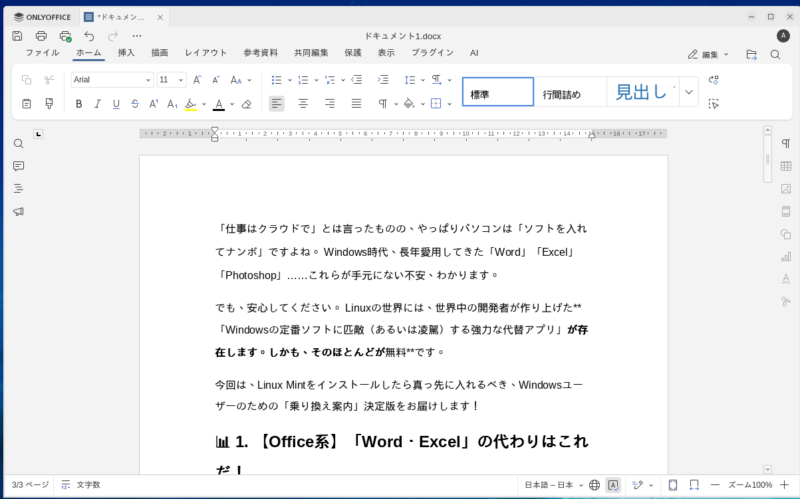Expand the paragraph styles gallery
Image resolution: width=800 pixels, height=499 pixels.
pyautogui.click(x=689, y=92)
